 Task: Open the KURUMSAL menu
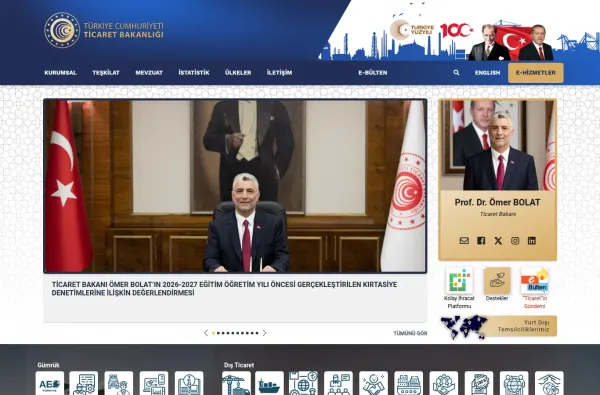pyautogui.click(x=60, y=73)
